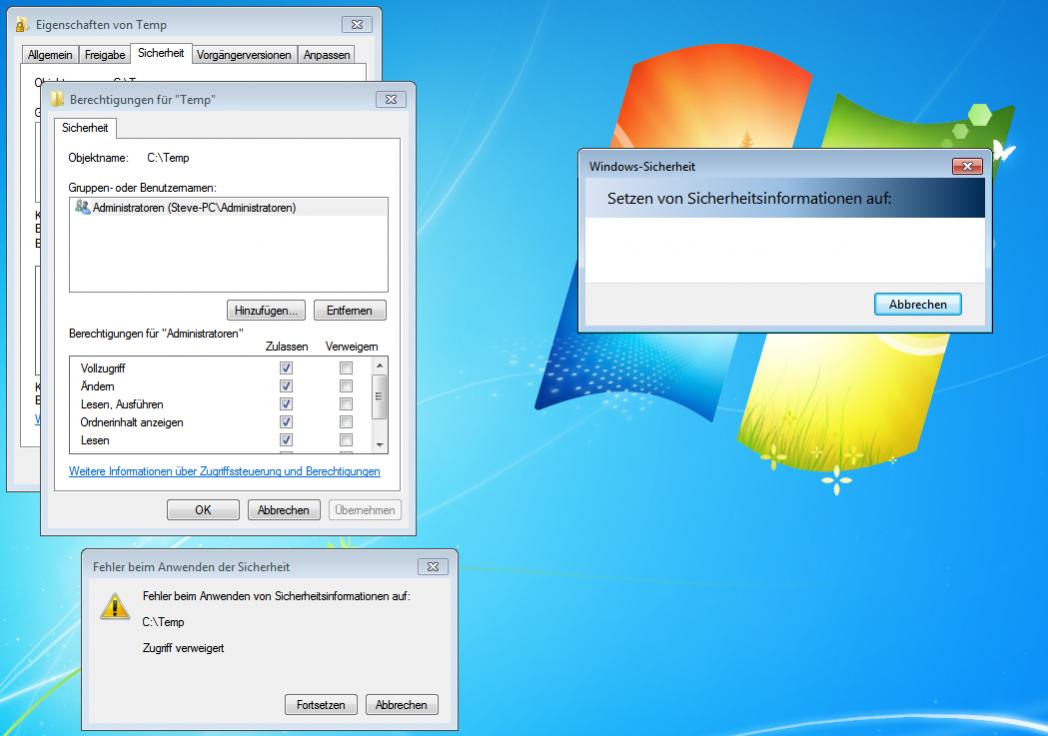Close the Berechtigungen für Temp window
The width and height of the screenshot is (1048, 736).
pos(391,99)
